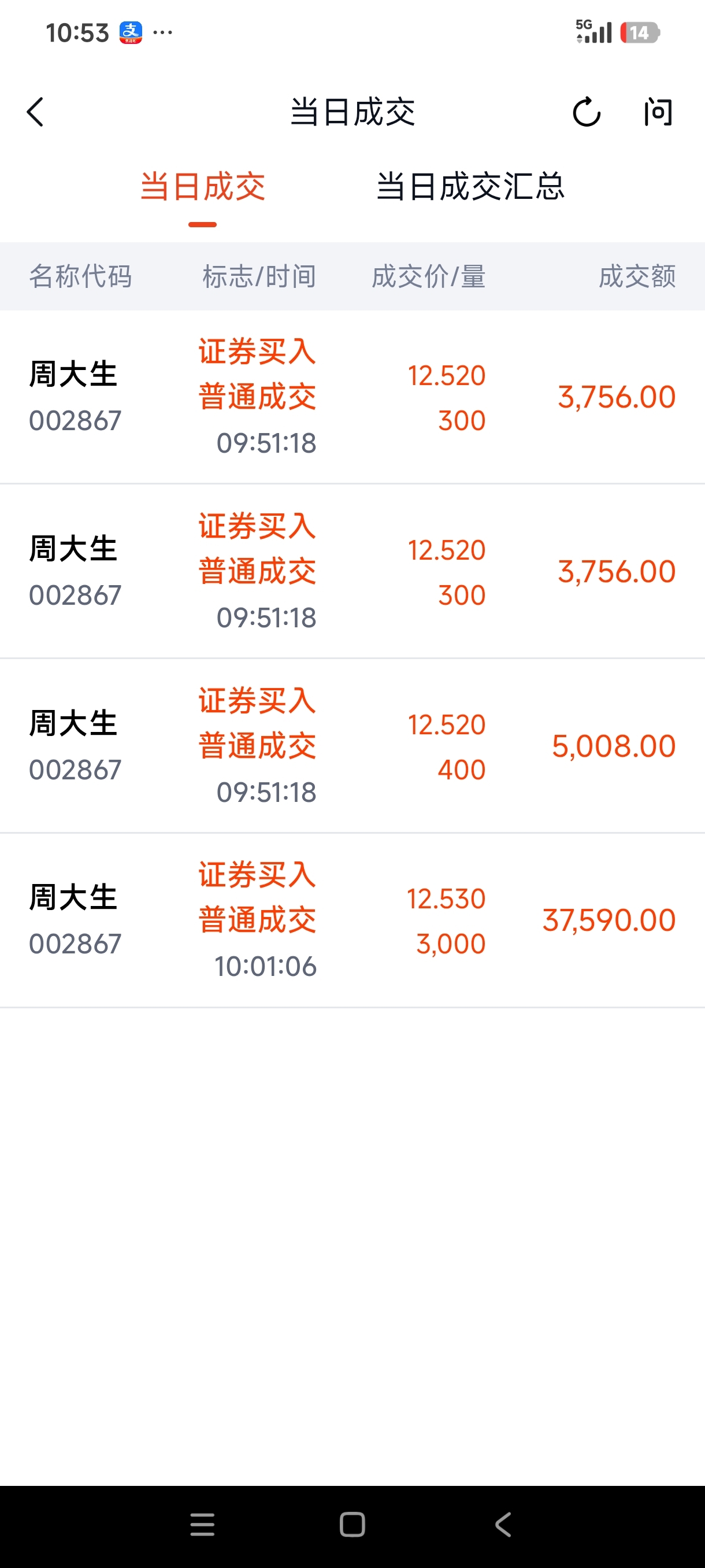Tap the 5G signal indicator
This screenshot has height=1568, width=705.
coord(593,32)
